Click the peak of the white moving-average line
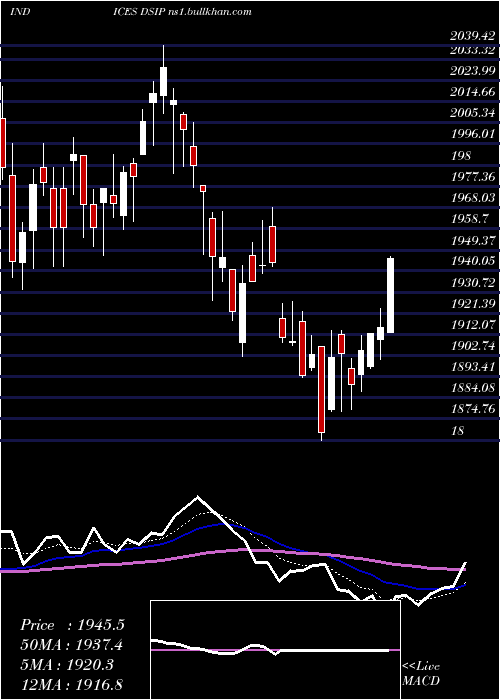Image resolution: width=500 pixels, height=700 pixels. pos(198,496)
